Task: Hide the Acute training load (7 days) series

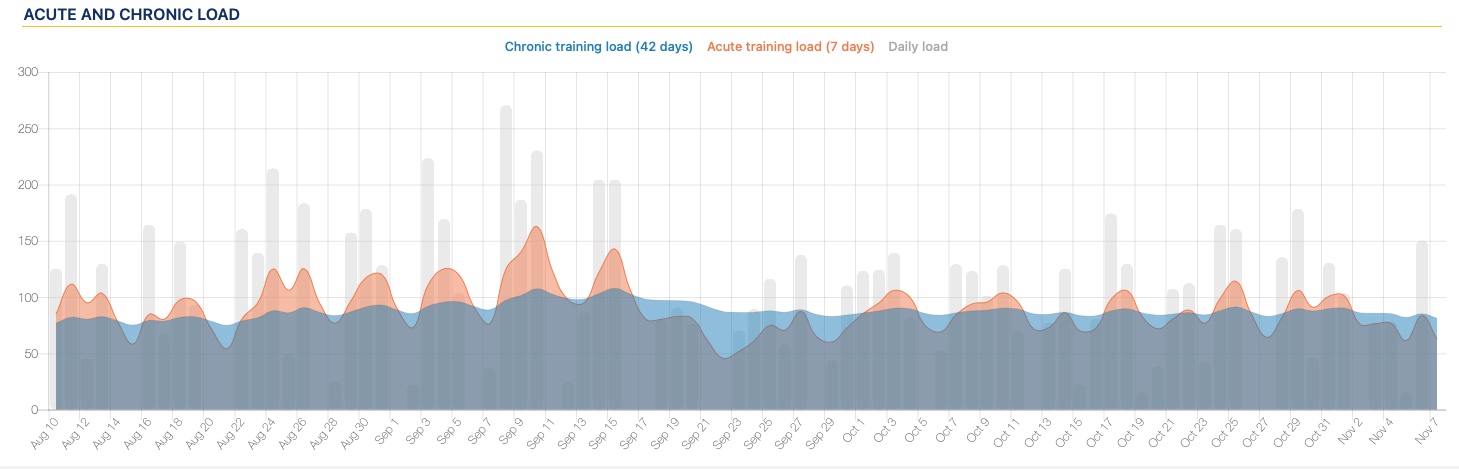Action: point(790,47)
